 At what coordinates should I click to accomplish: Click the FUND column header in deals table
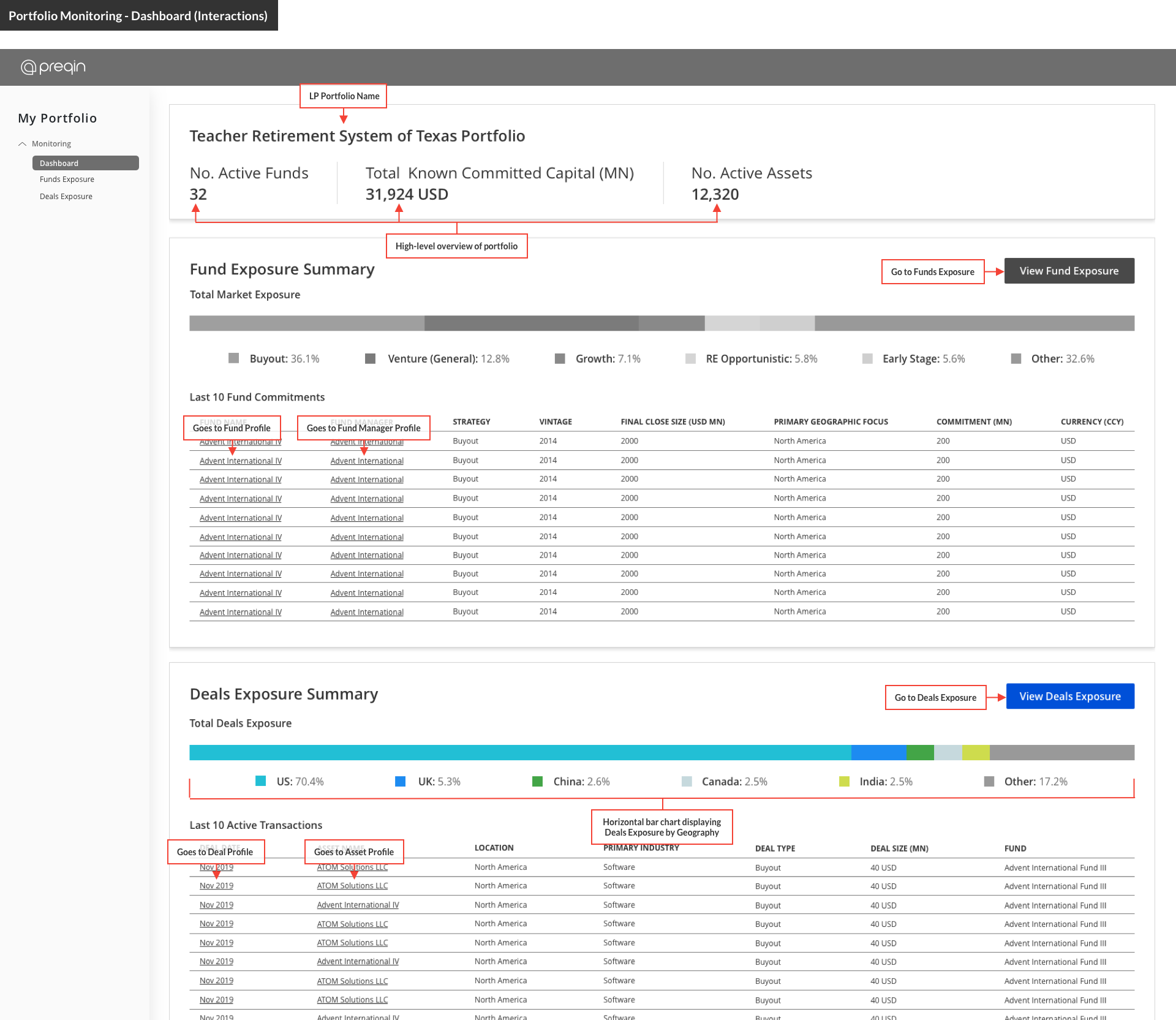[1015, 849]
